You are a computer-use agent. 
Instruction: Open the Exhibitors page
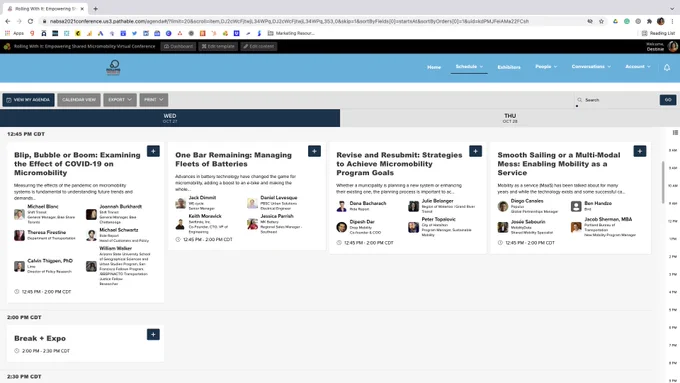point(509,67)
